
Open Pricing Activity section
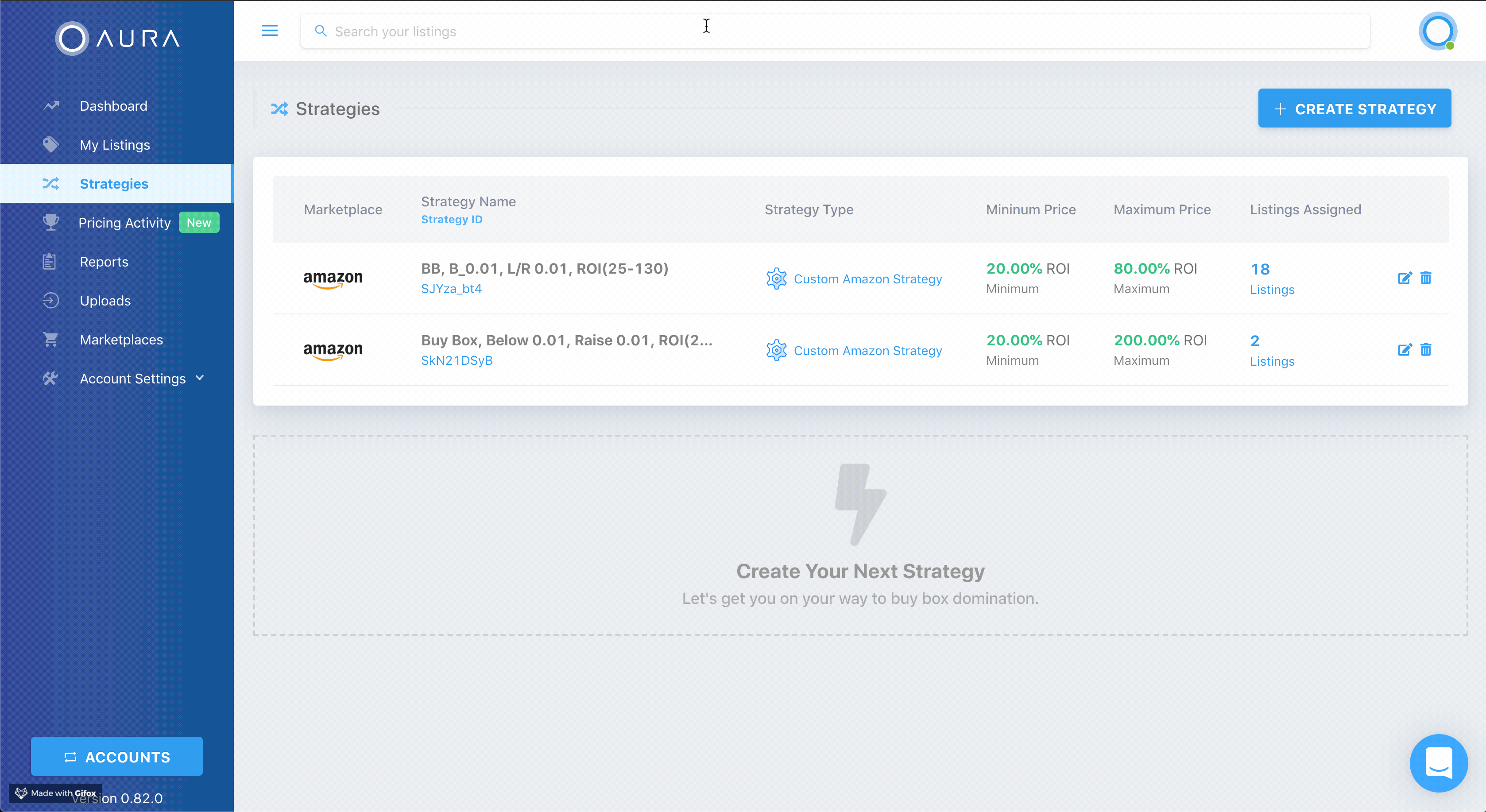(x=124, y=223)
